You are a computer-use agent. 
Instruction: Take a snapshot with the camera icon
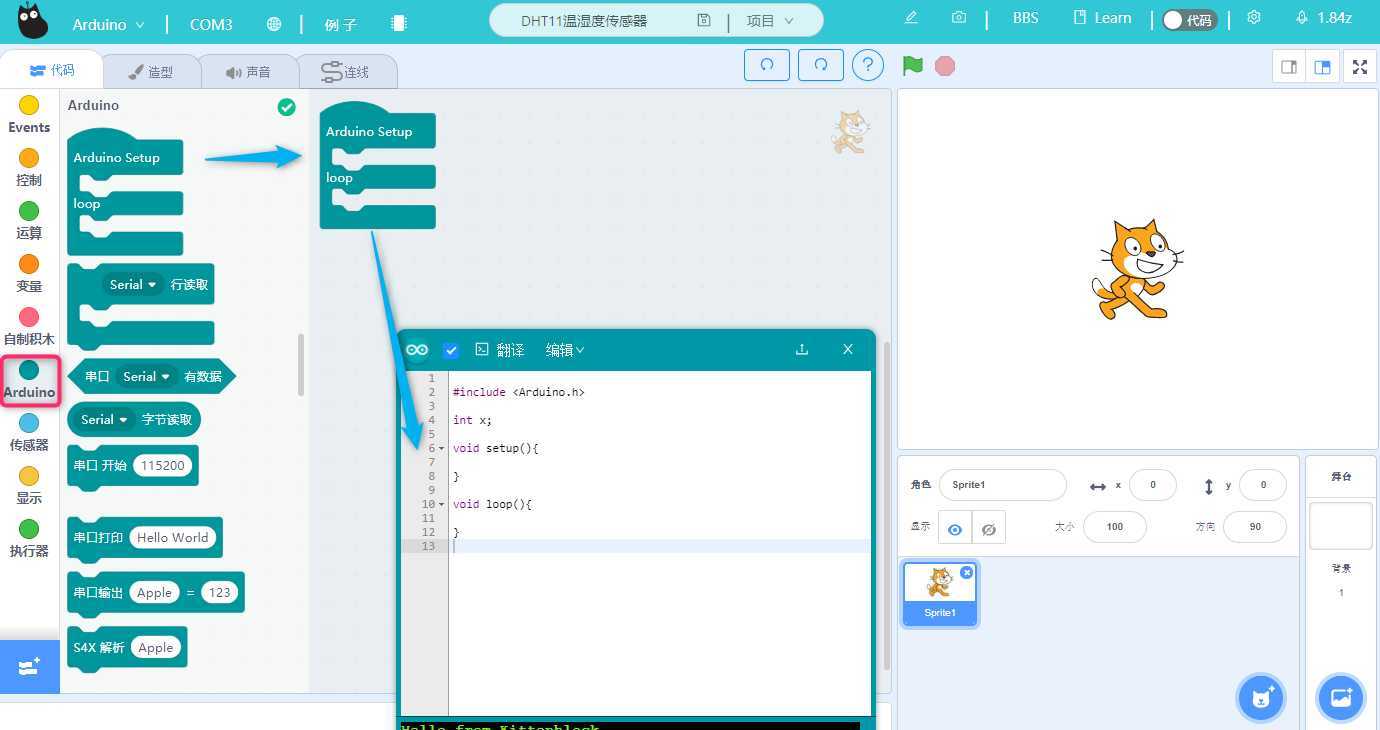coord(959,18)
